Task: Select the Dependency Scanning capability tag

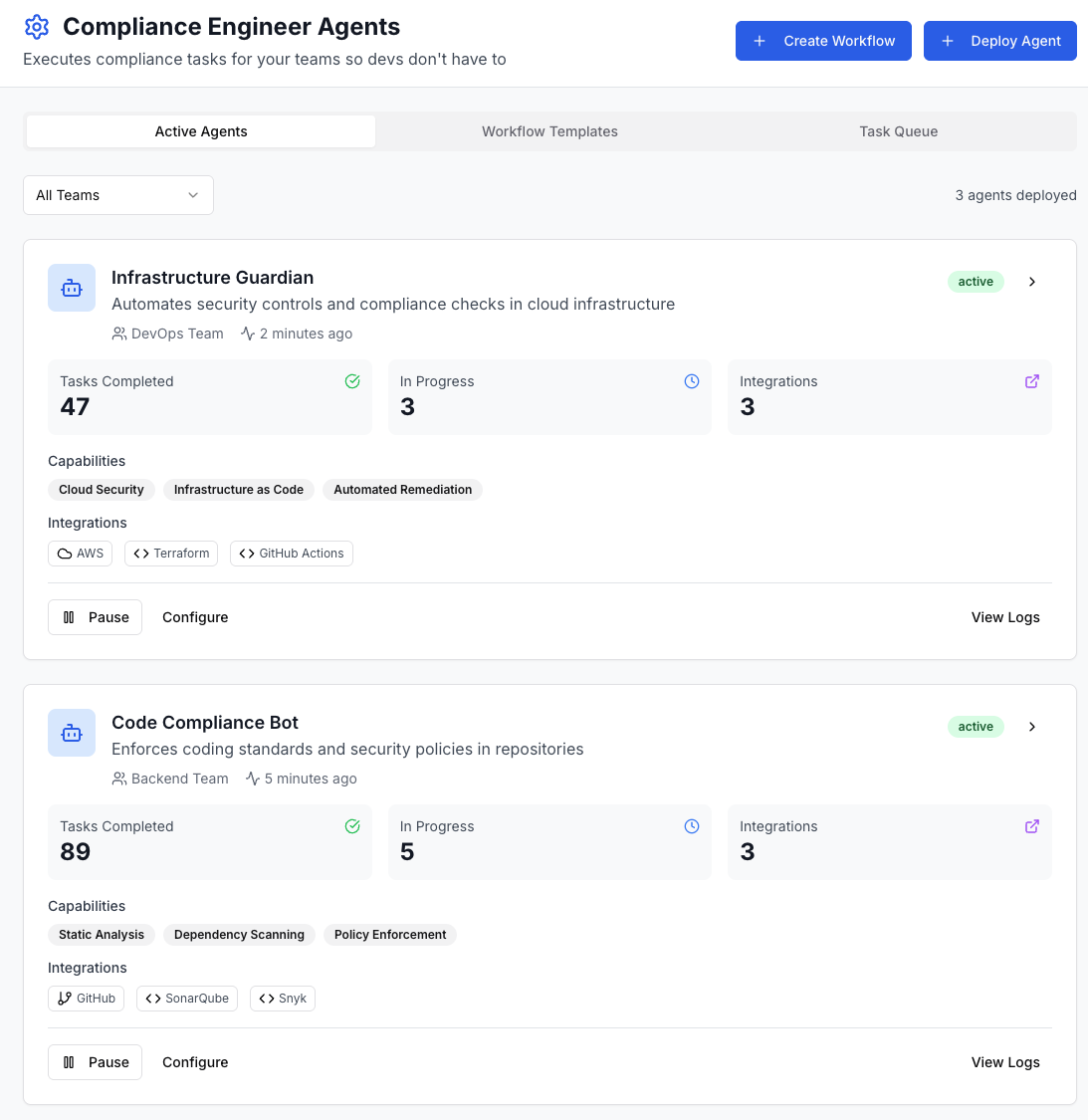Action: [239, 934]
